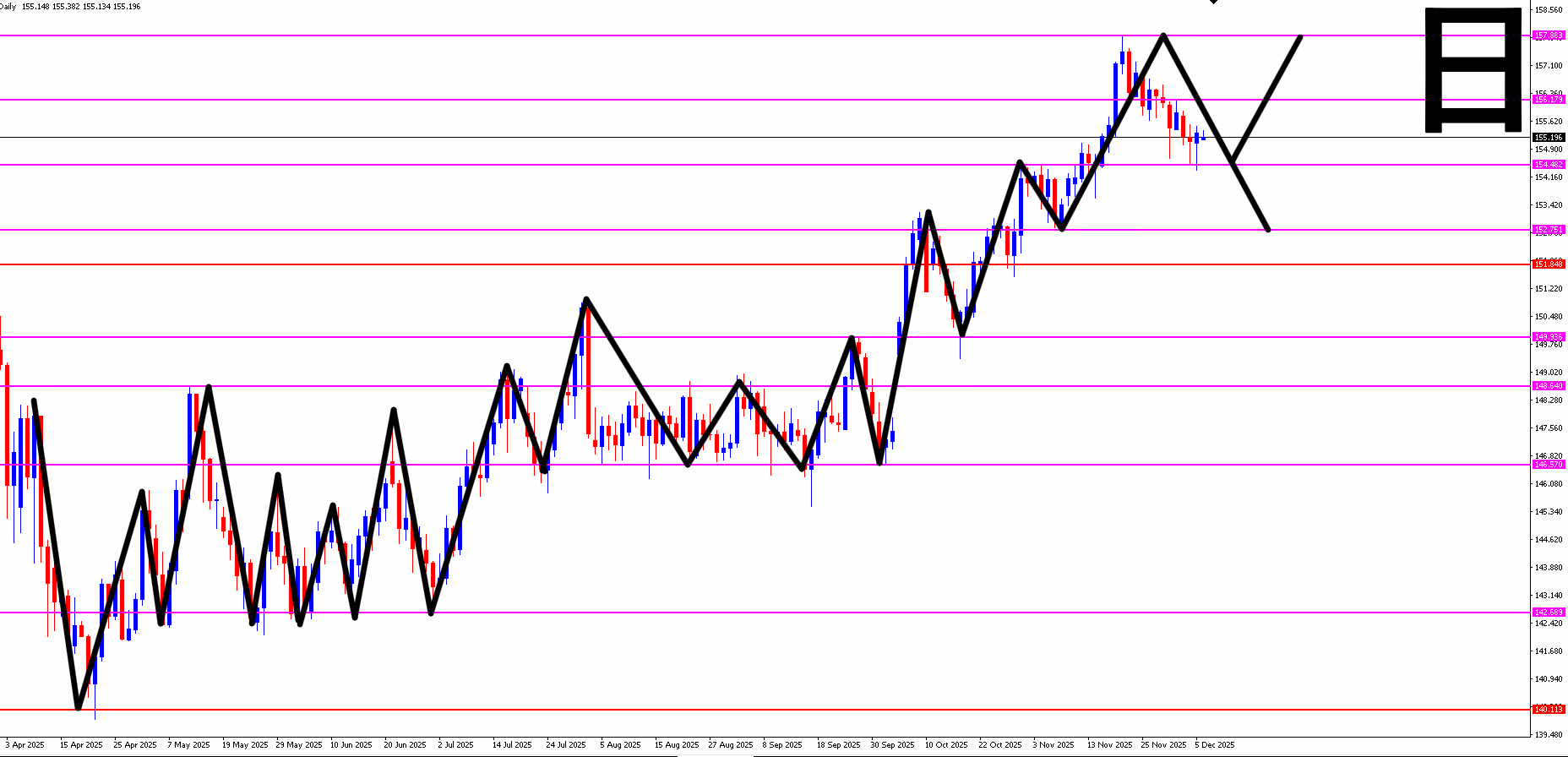Click 151.220 on the price axis

(1549, 289)
